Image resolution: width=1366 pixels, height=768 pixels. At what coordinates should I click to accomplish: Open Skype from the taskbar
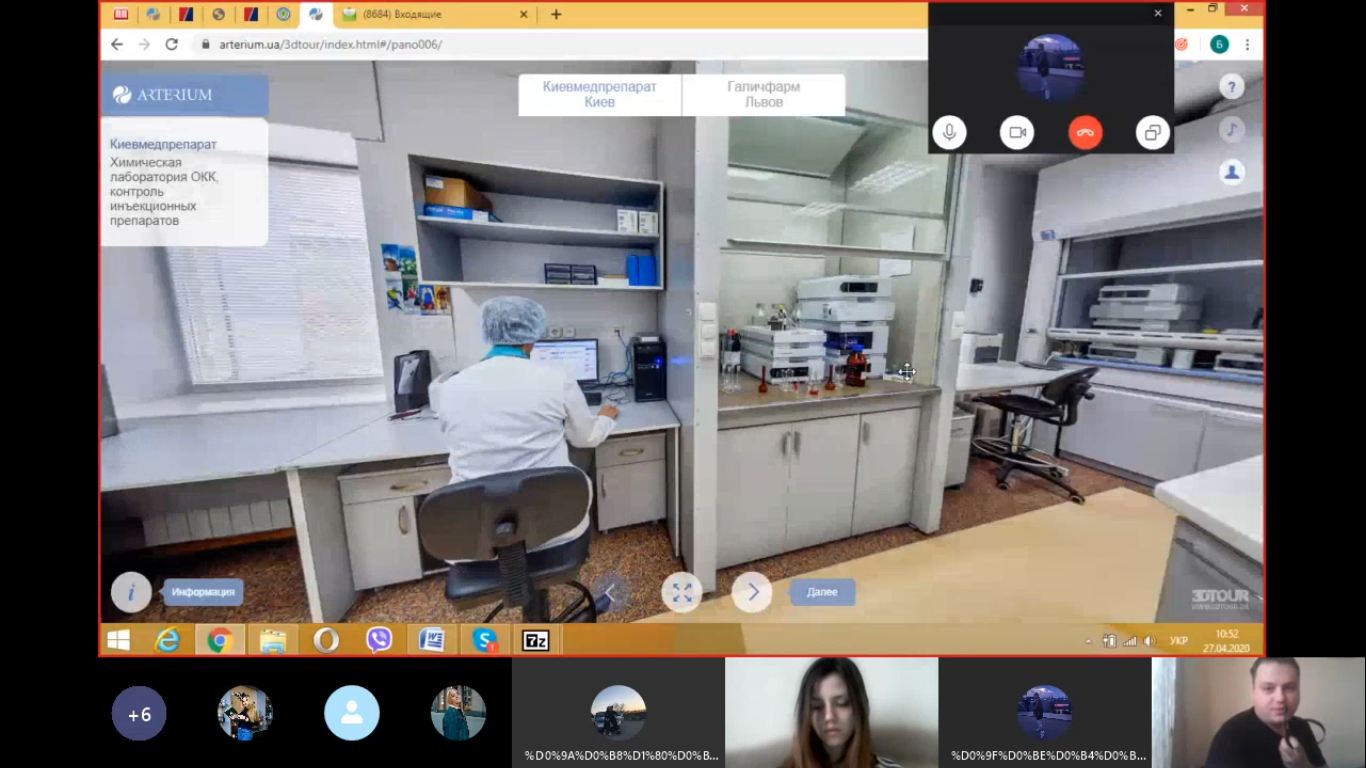(x=485, y=640)
